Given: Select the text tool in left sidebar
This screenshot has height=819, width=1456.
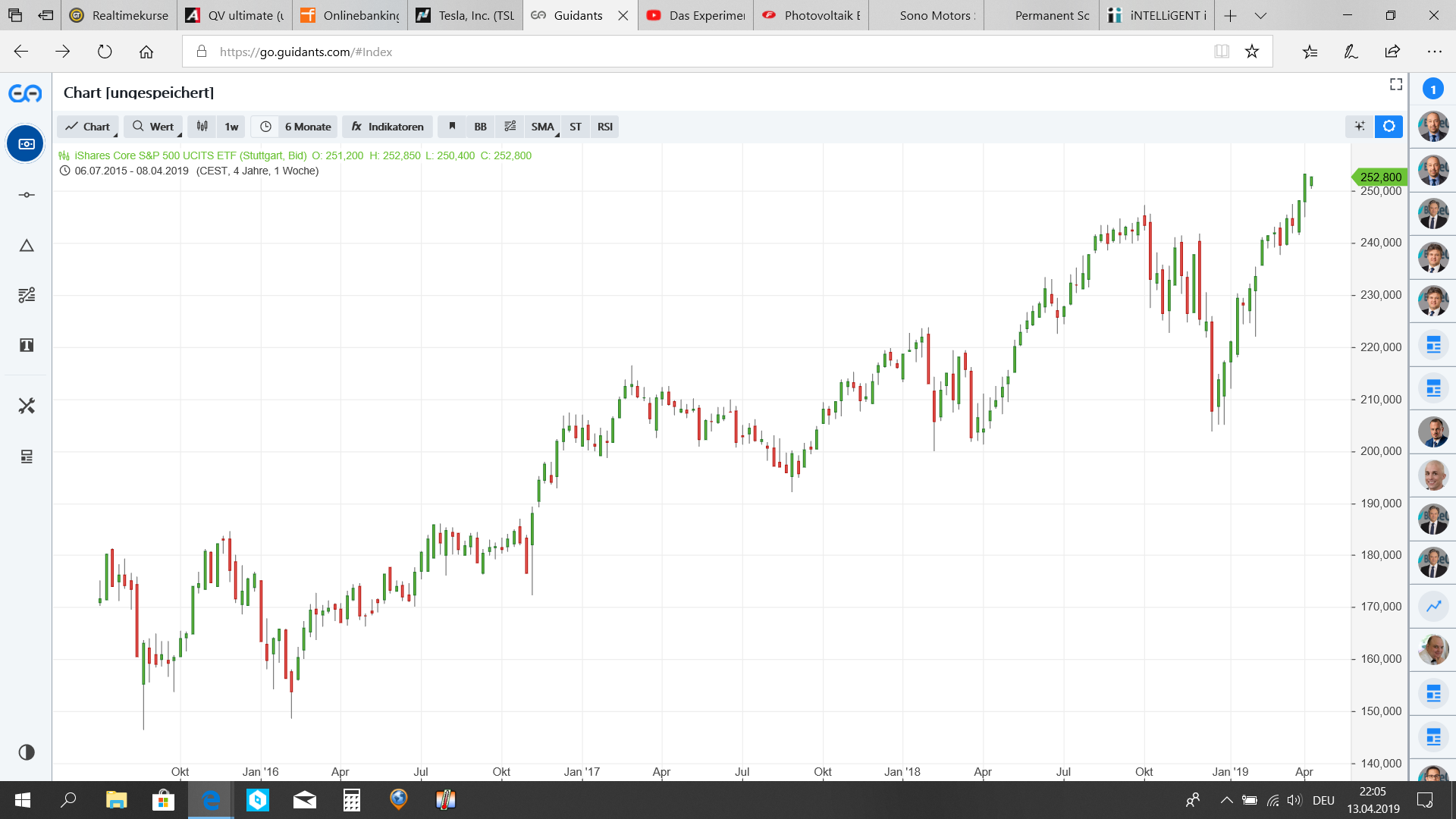Looking at the screenshot, I should [x=27, y=346].
